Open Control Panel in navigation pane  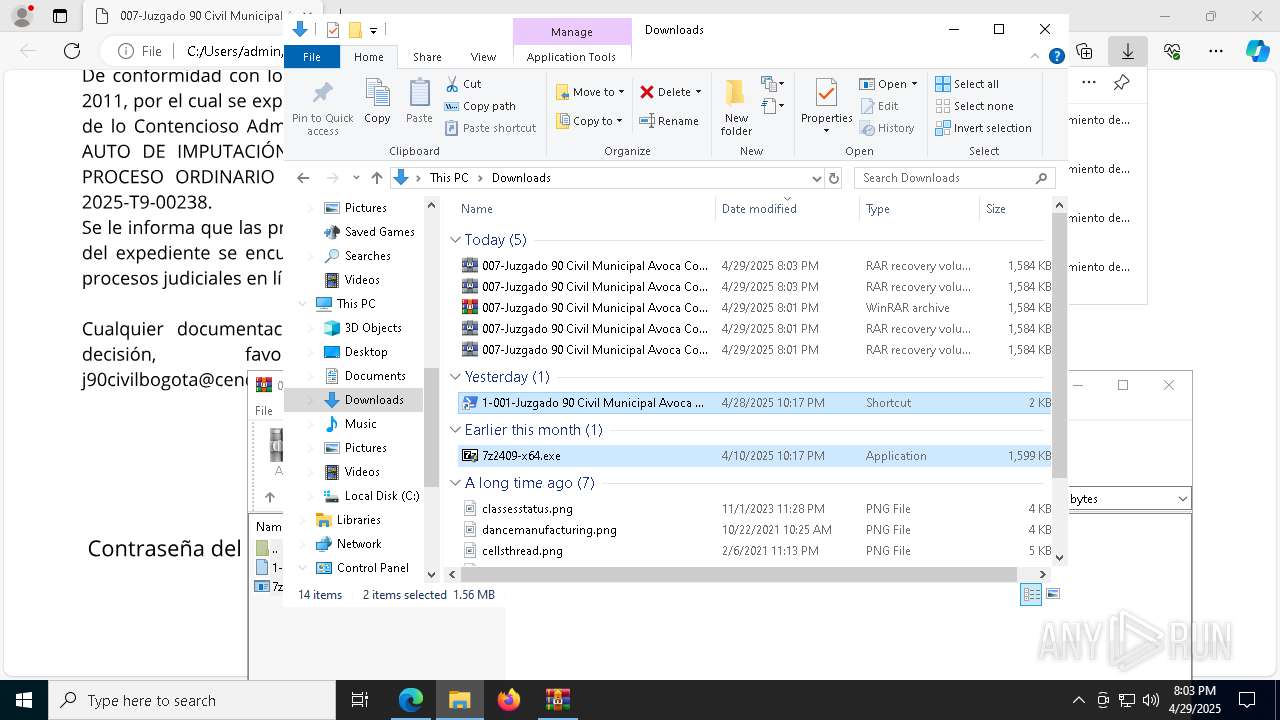tap(362, 568)
